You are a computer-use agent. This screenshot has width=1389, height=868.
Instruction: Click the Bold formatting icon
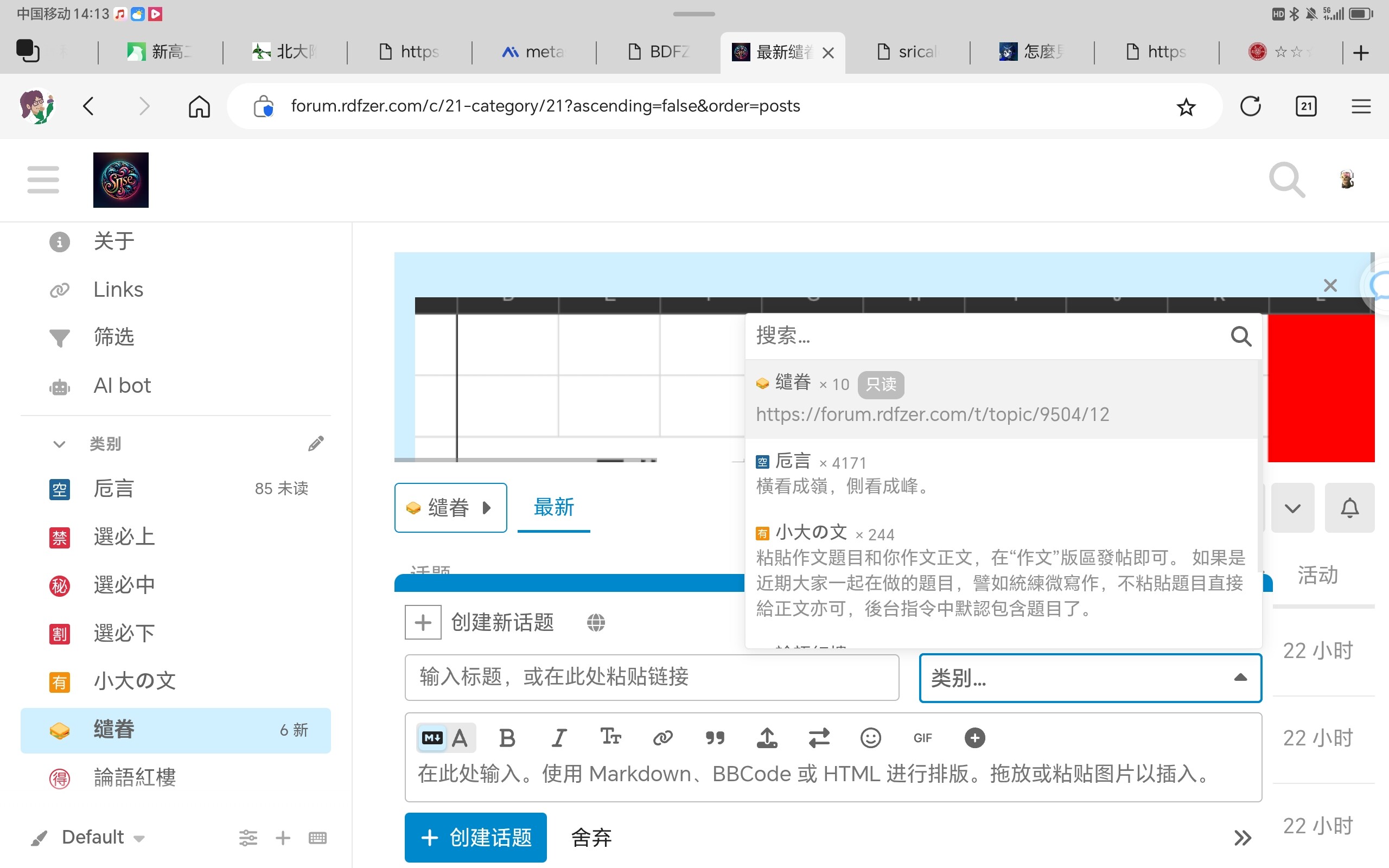(x=507, y=738)
